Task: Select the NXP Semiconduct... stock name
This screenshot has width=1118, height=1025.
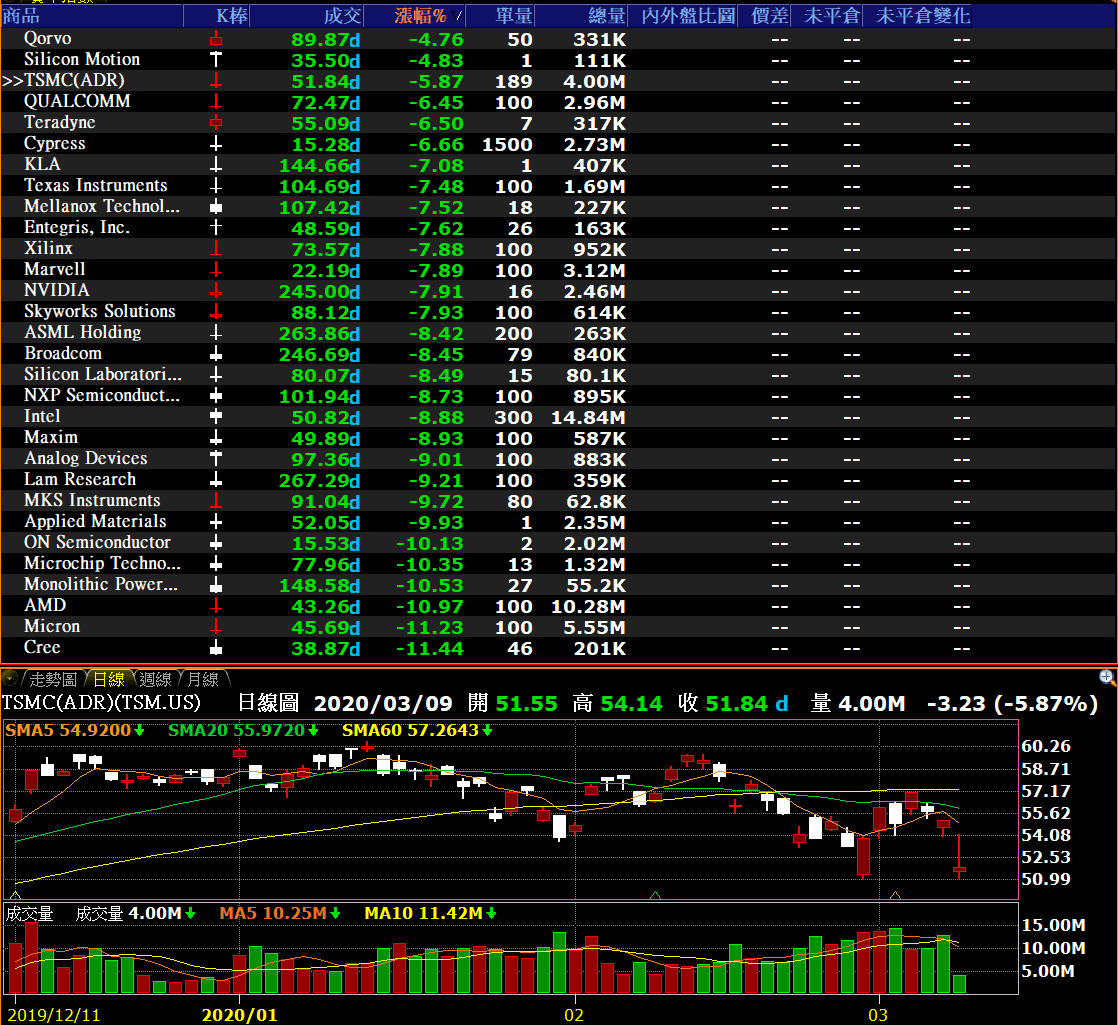Action: 102,396
